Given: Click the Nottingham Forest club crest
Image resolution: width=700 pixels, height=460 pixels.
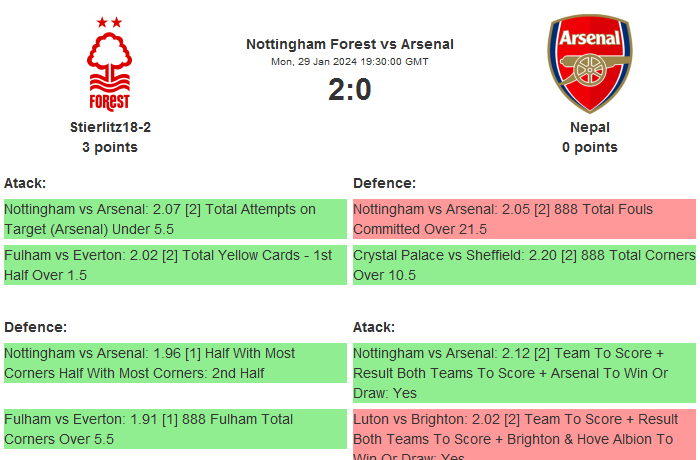Looking at the screenshot, I should [109, 63].
